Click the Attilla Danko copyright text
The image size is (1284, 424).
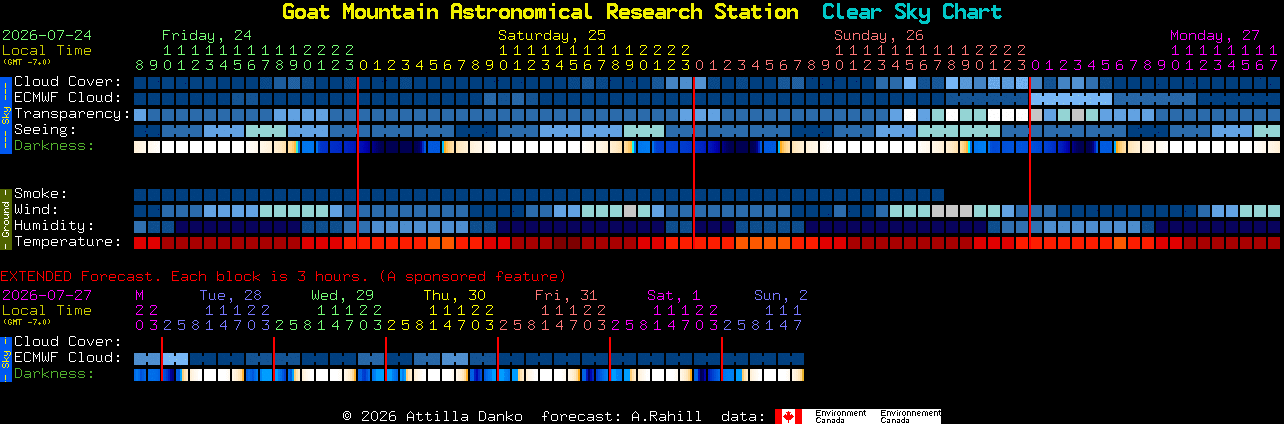click(432, 416)
